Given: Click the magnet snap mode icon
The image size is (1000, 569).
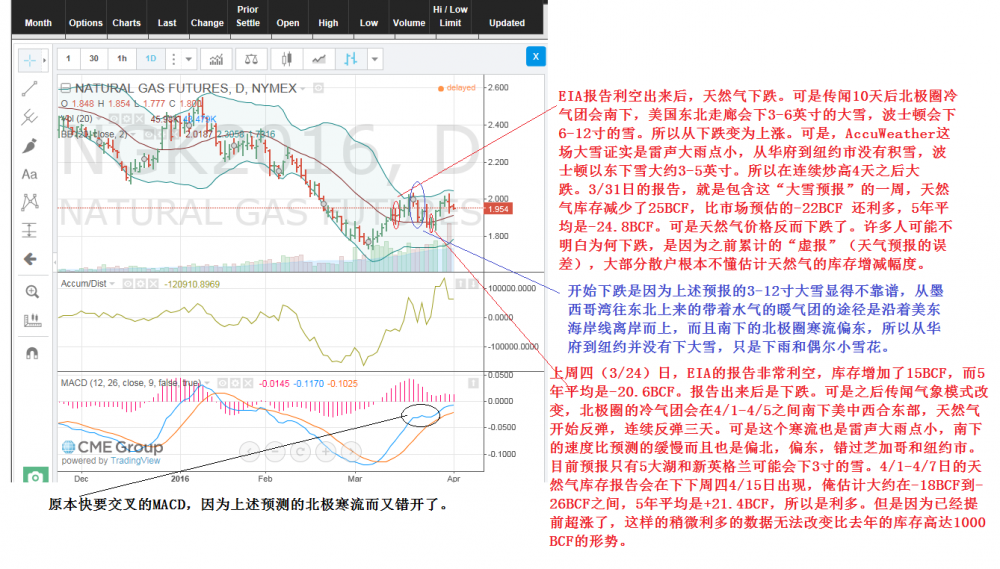Looking at the screenshot, I should (31, 352).
